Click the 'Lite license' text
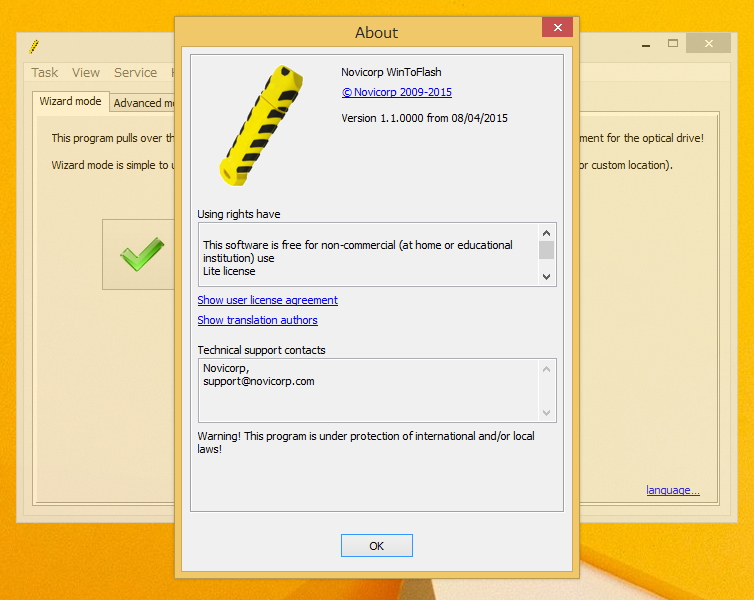Image resolution: width=754 pixels, height=600 pixels. (x=229, y=271)
